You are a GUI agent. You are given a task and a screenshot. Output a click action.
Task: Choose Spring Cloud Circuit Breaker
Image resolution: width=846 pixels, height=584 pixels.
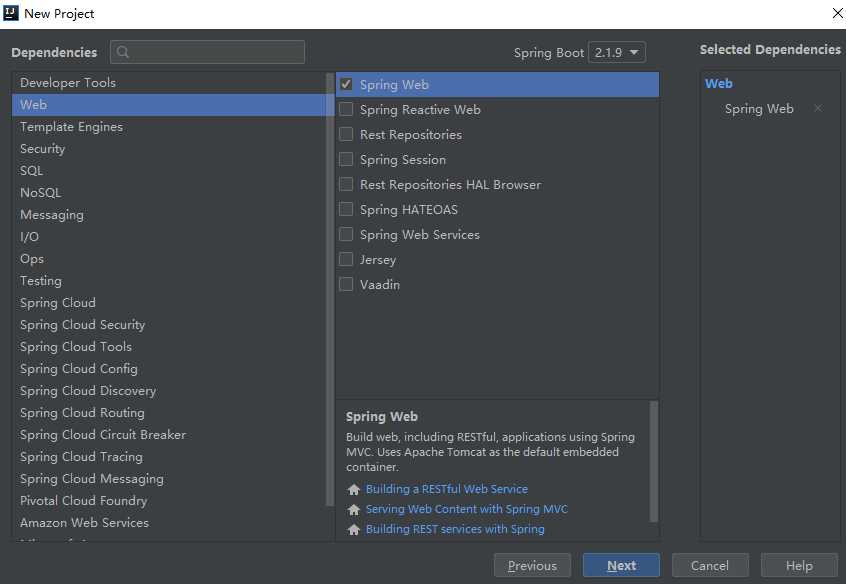point(169,435)
